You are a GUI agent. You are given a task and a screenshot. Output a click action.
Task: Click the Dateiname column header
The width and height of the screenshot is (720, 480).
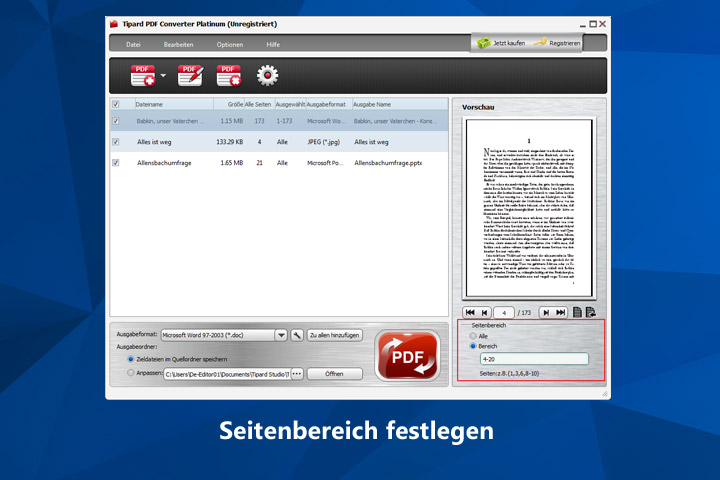[174, 104]
